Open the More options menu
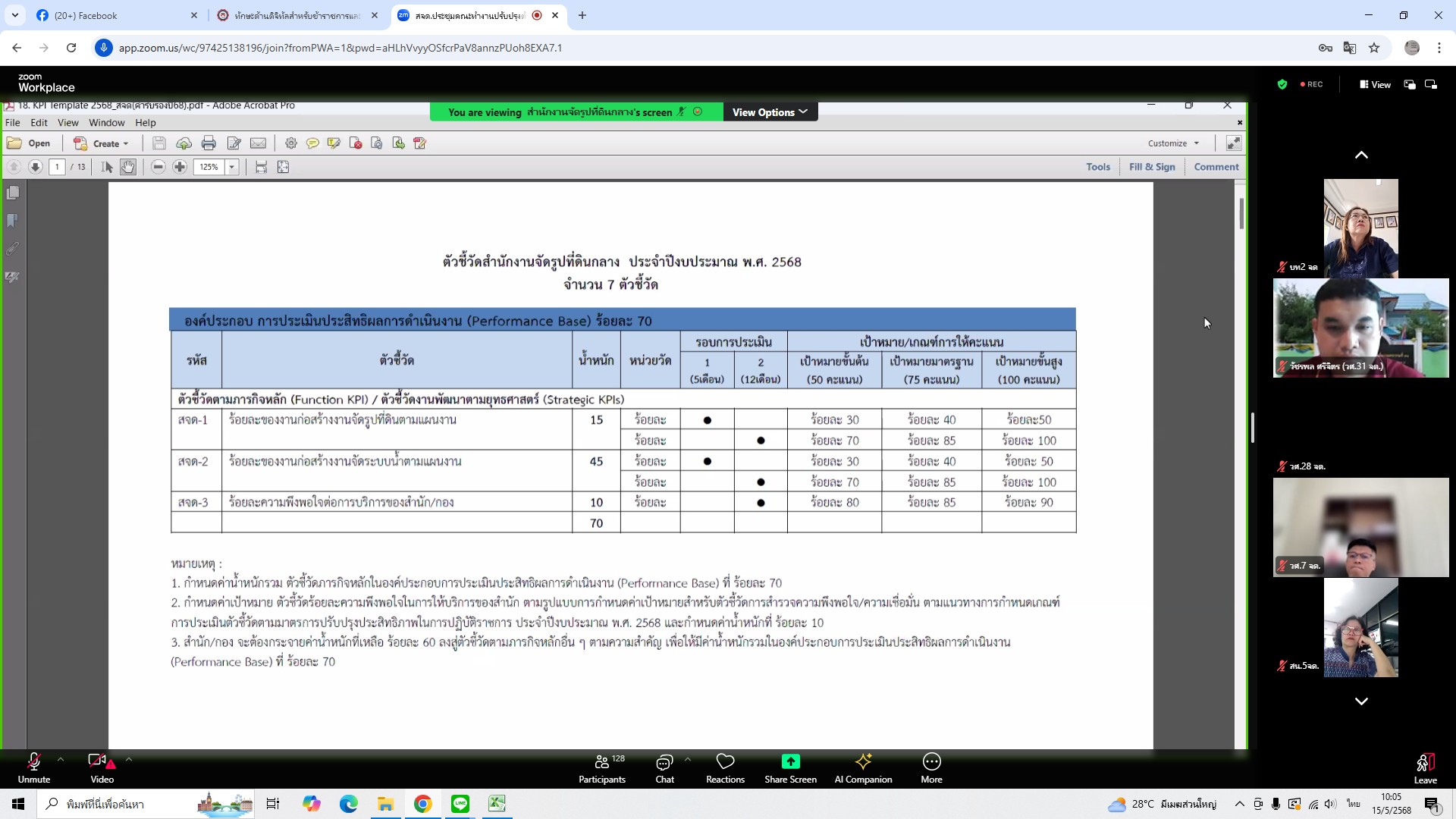Image resolution: width=1456 pixels, height=819 pixels. 931,768
